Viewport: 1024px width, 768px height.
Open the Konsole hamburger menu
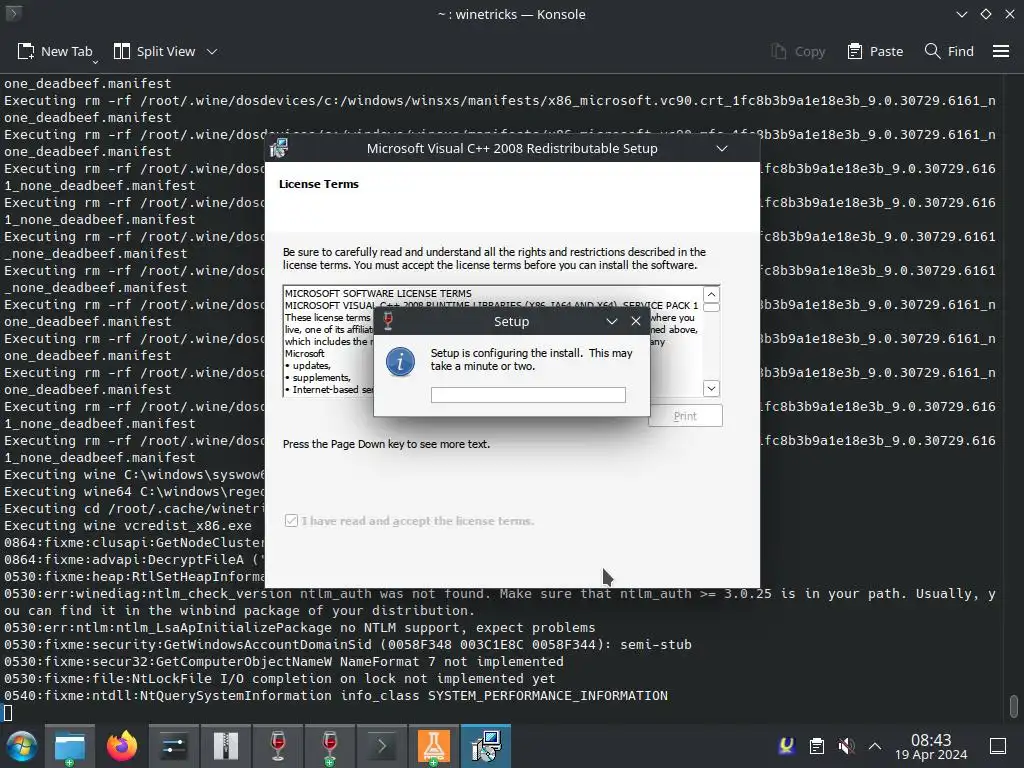coord(1001,52)
